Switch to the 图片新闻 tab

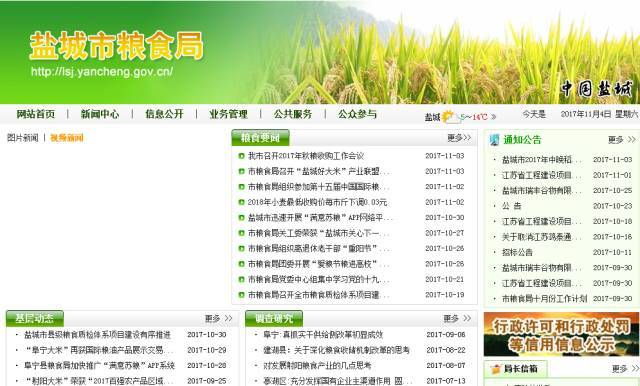(x=22, y=138)
